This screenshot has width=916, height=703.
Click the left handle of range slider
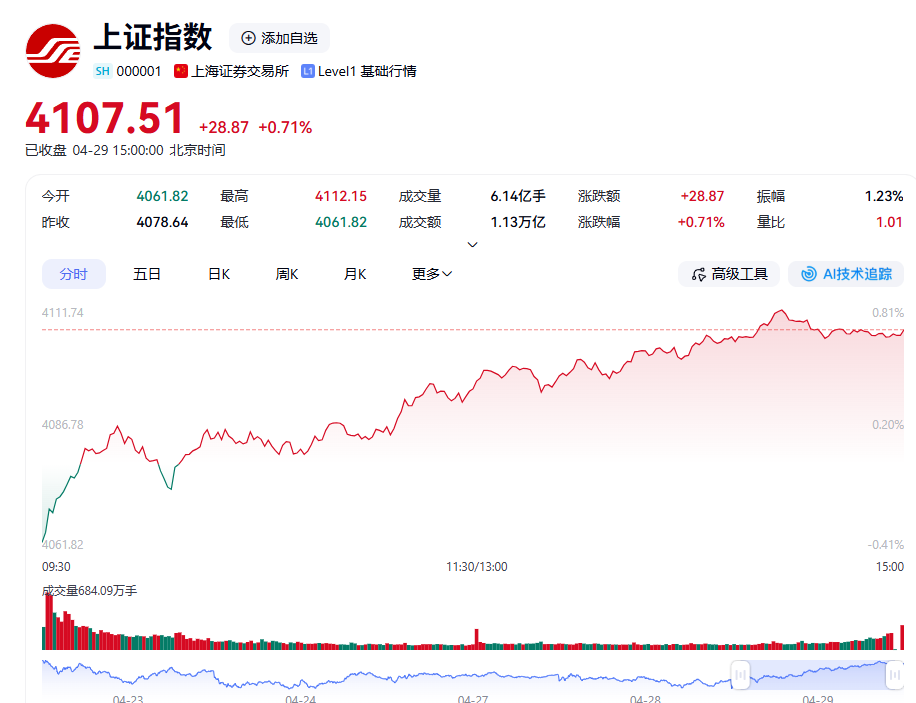click(x=740, y=676)
